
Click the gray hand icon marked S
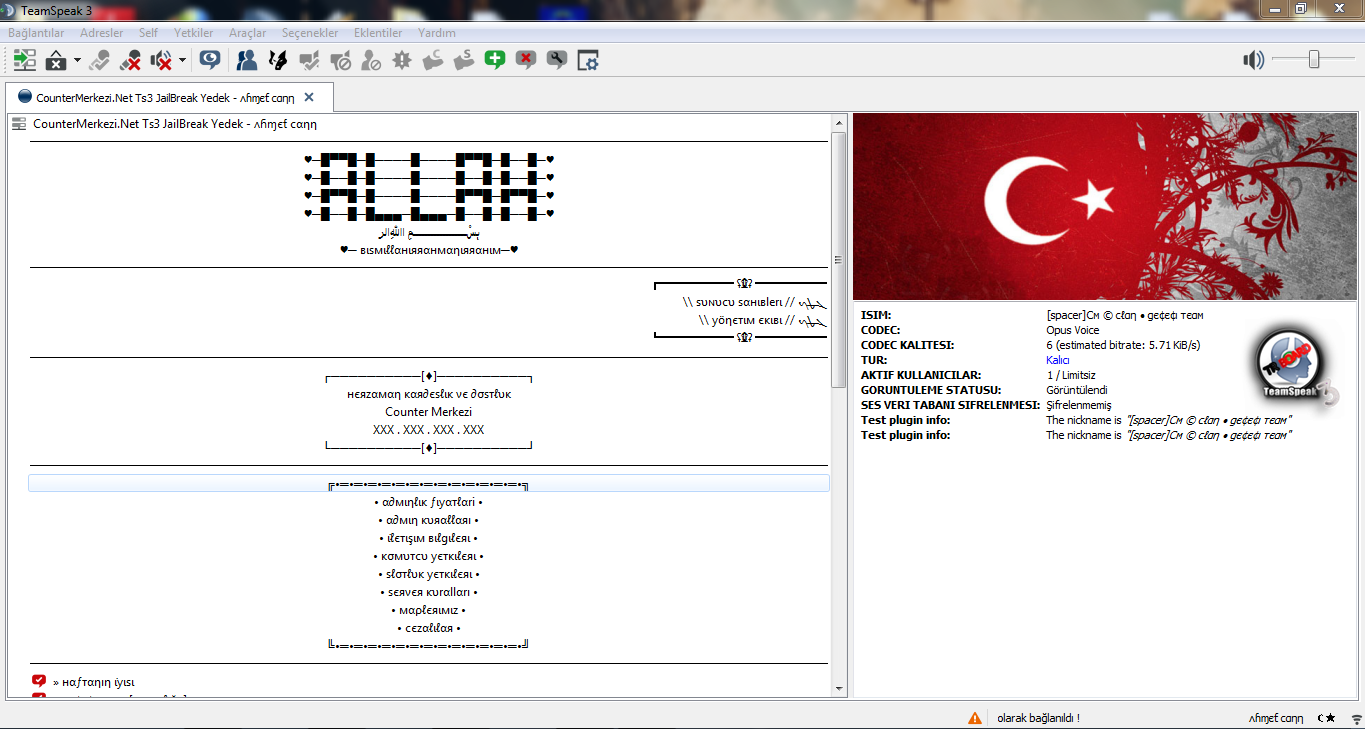coord(463,60)
